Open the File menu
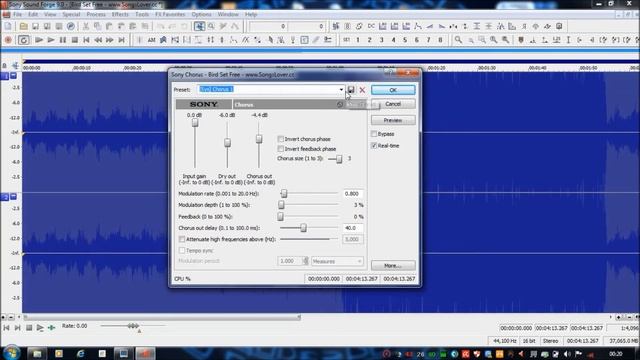Image resolution: width=640 pixels, height=360 pixels. tap(17, 14)
